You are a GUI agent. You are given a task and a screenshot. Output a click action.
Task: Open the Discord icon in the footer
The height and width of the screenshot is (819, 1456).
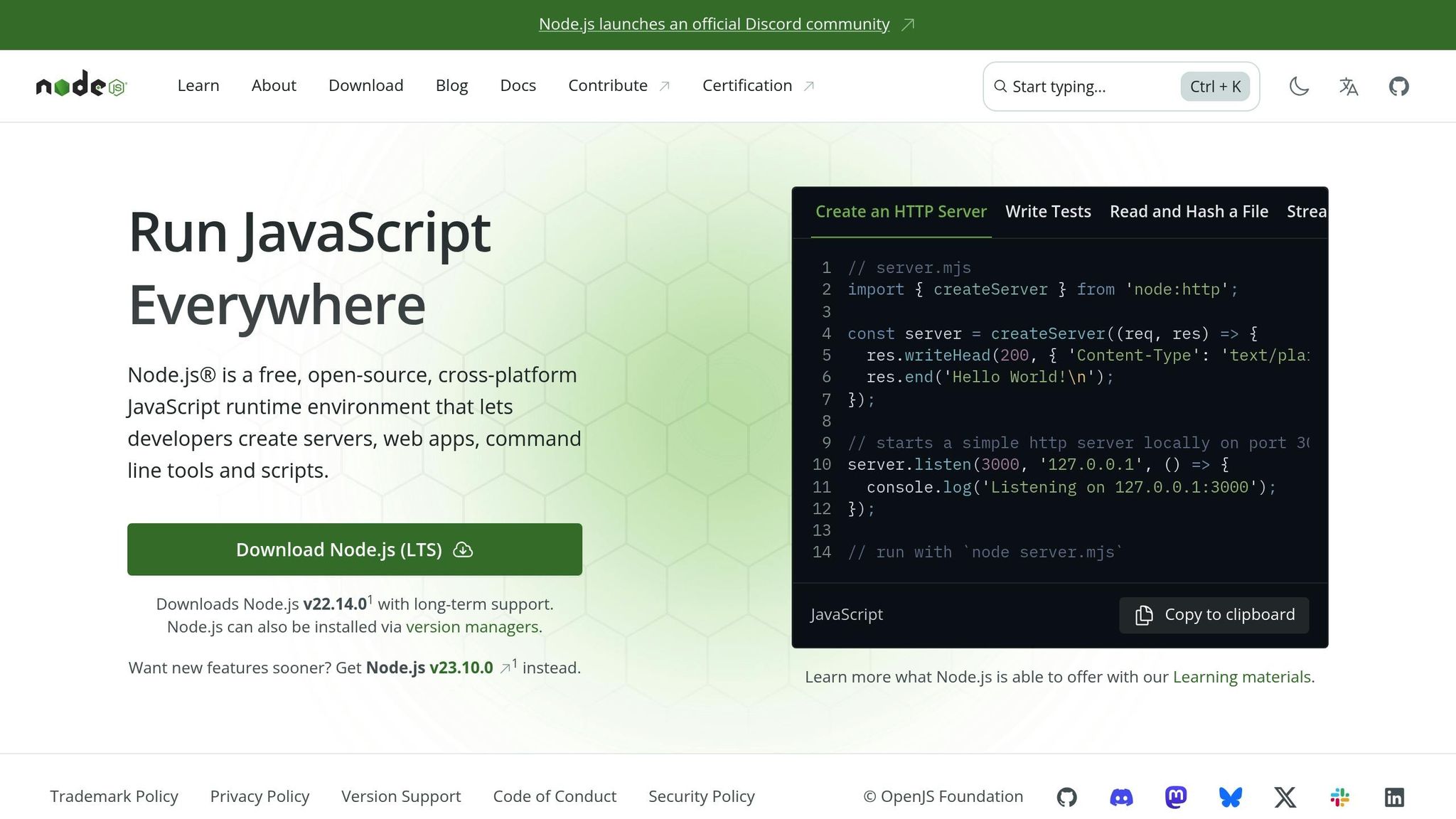pos(1122,796)
